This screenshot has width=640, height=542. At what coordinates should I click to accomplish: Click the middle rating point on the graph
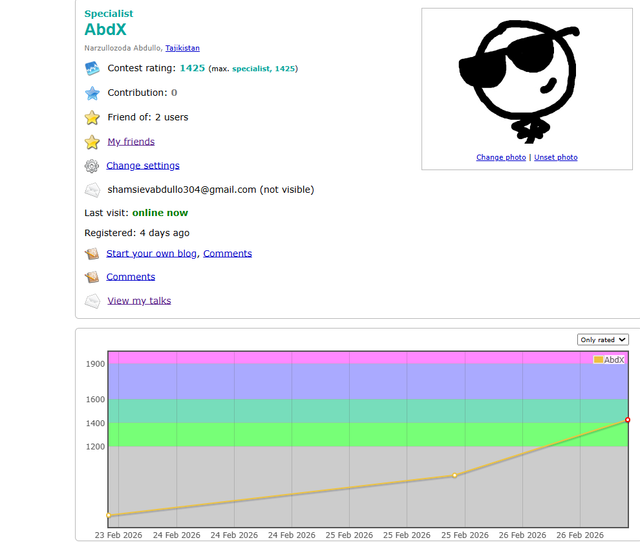tap(454, 475)
